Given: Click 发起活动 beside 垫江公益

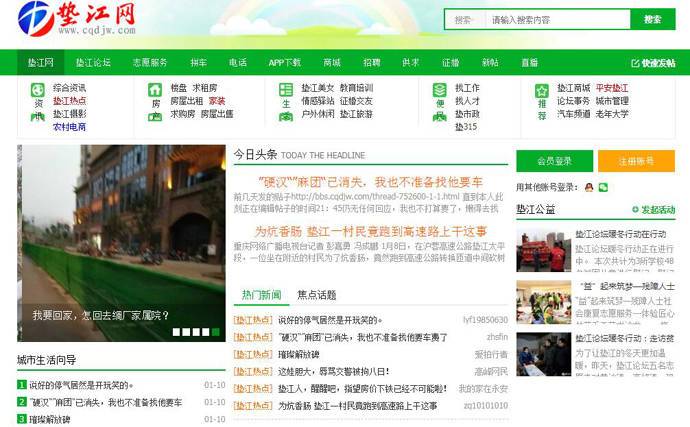Looking at the screenshot, I should click(657, 210).
